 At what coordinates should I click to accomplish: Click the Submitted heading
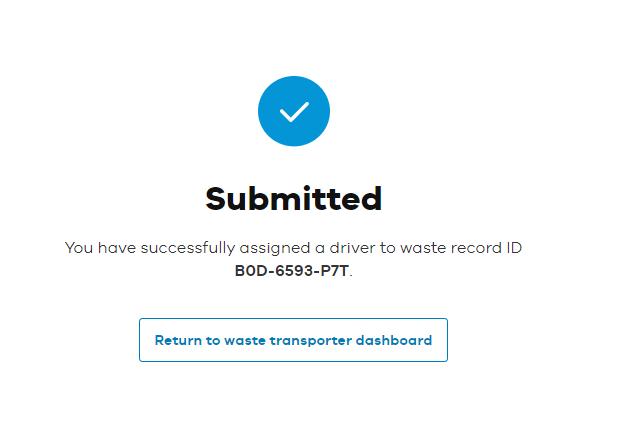293,198
